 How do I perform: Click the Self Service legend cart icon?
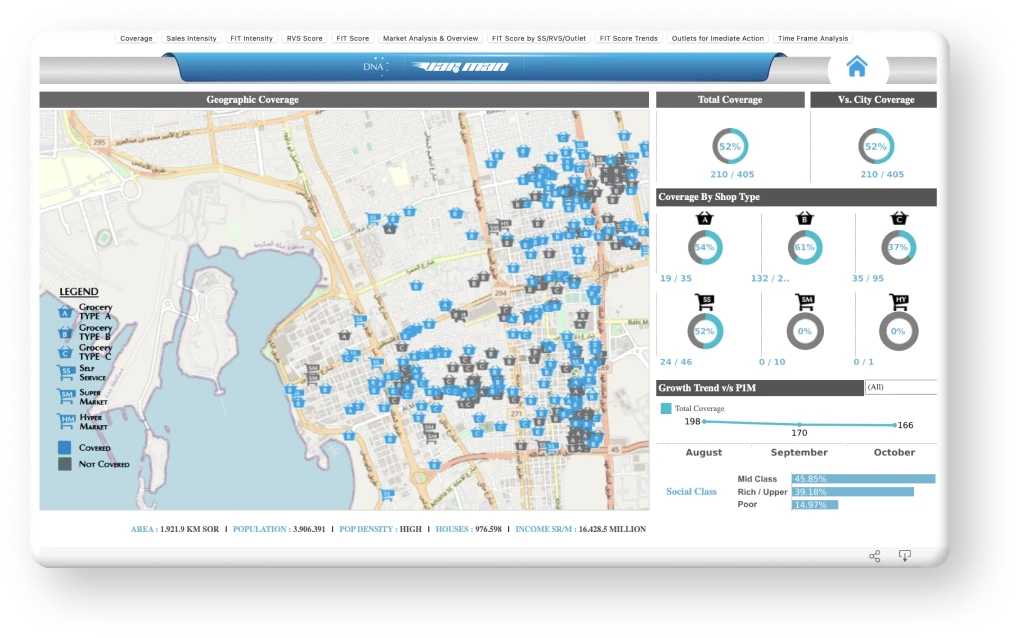click(66, 373)
